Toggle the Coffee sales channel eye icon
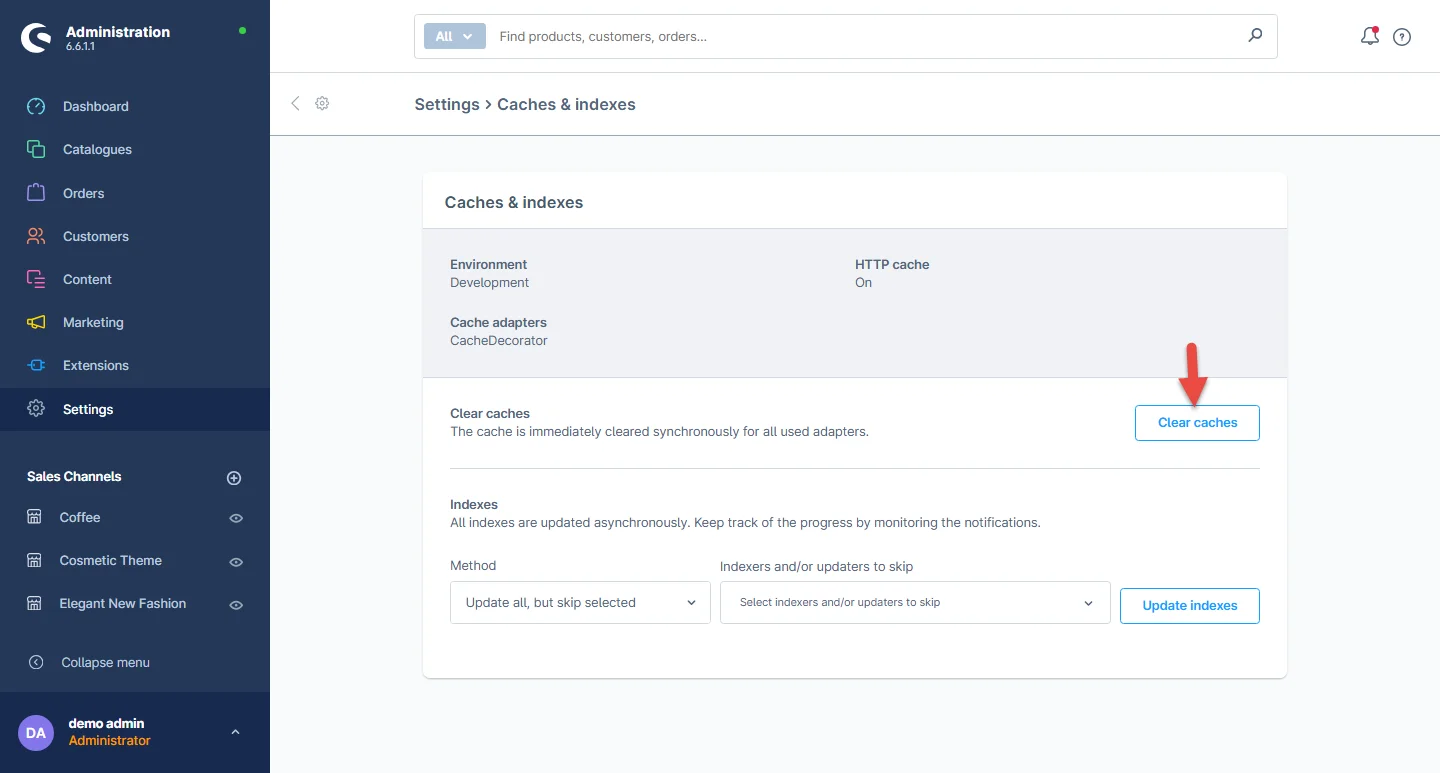The image size is (1440, 773). pos(236,519)
